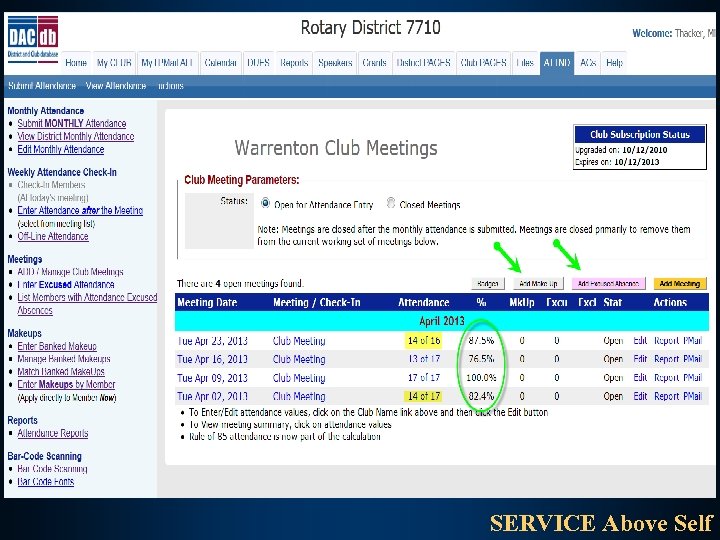Click the Meeting Date column header
The height and width of the screenshot is (540, 720).
[207, 303]
